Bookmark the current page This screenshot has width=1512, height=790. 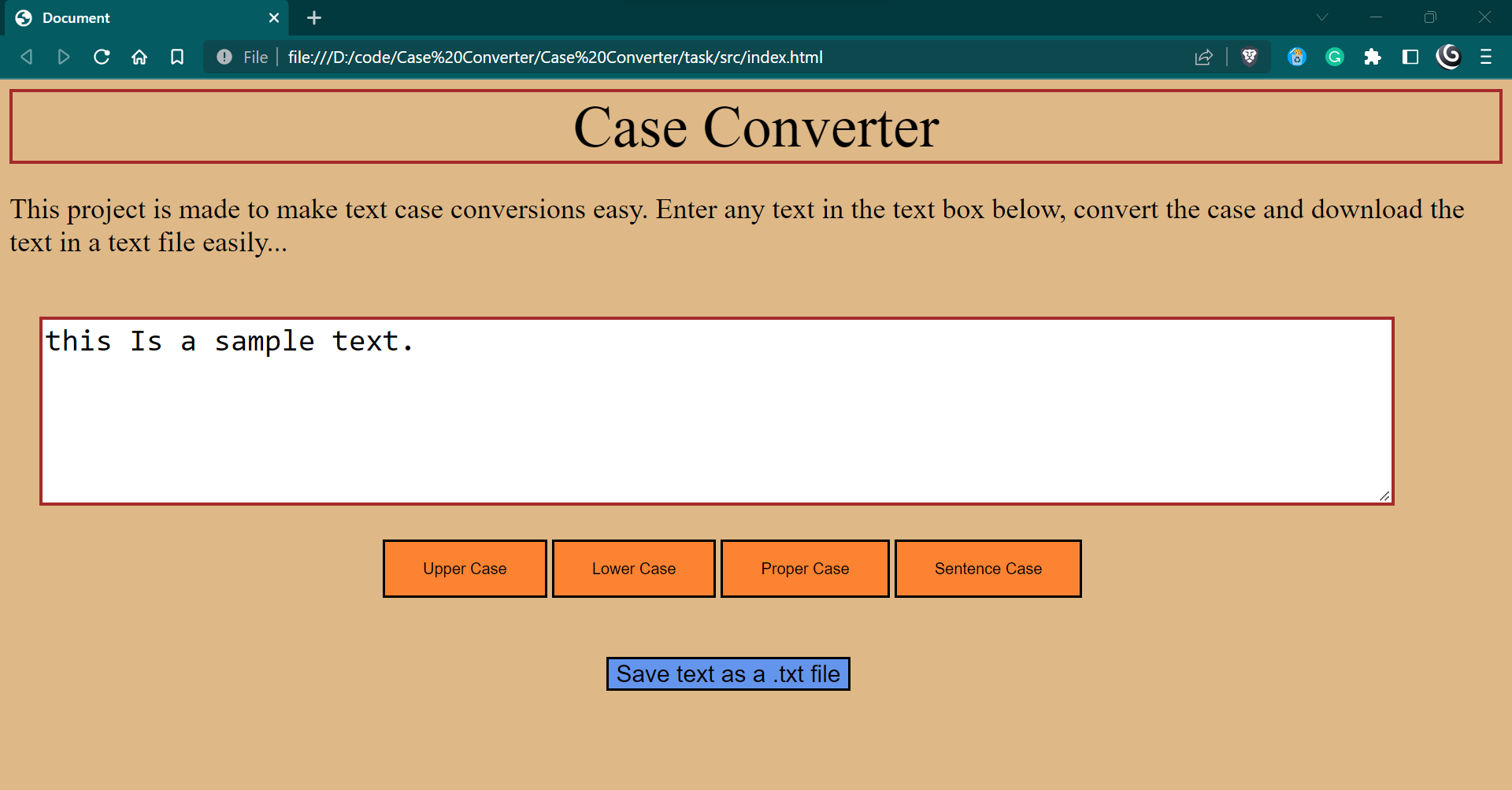(x=177, y=57)
